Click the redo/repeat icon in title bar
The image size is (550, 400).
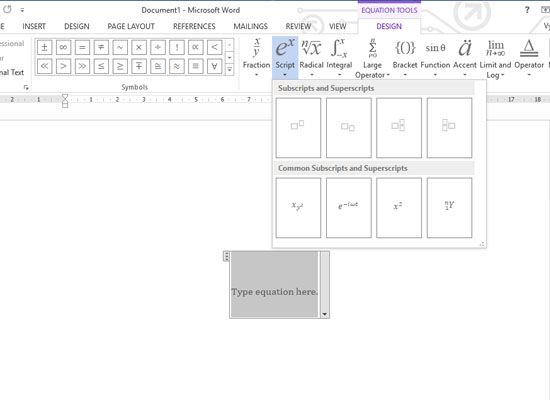[x=7, y=9]
